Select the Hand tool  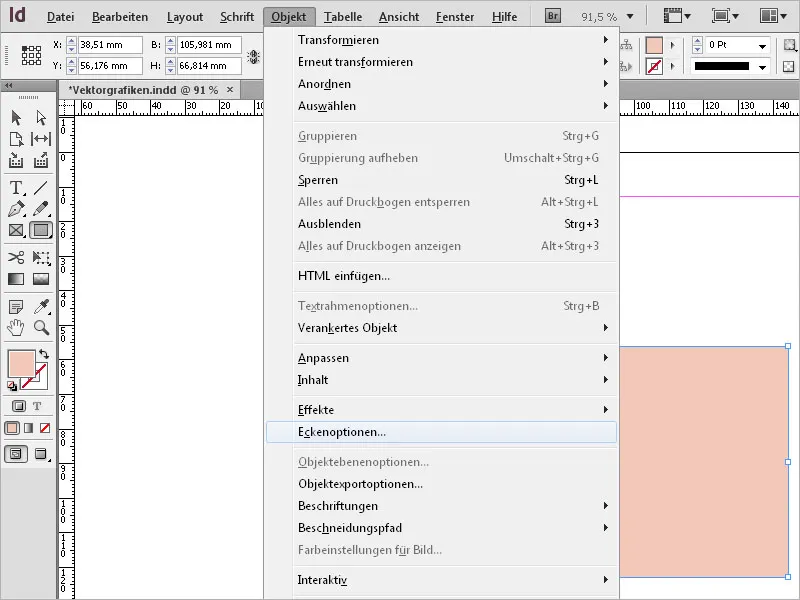[16, 328]
